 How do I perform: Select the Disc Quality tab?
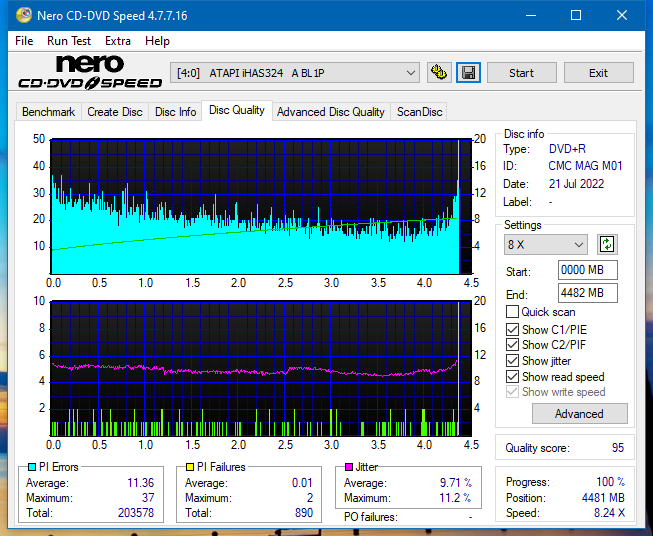(x=237, y=110)
